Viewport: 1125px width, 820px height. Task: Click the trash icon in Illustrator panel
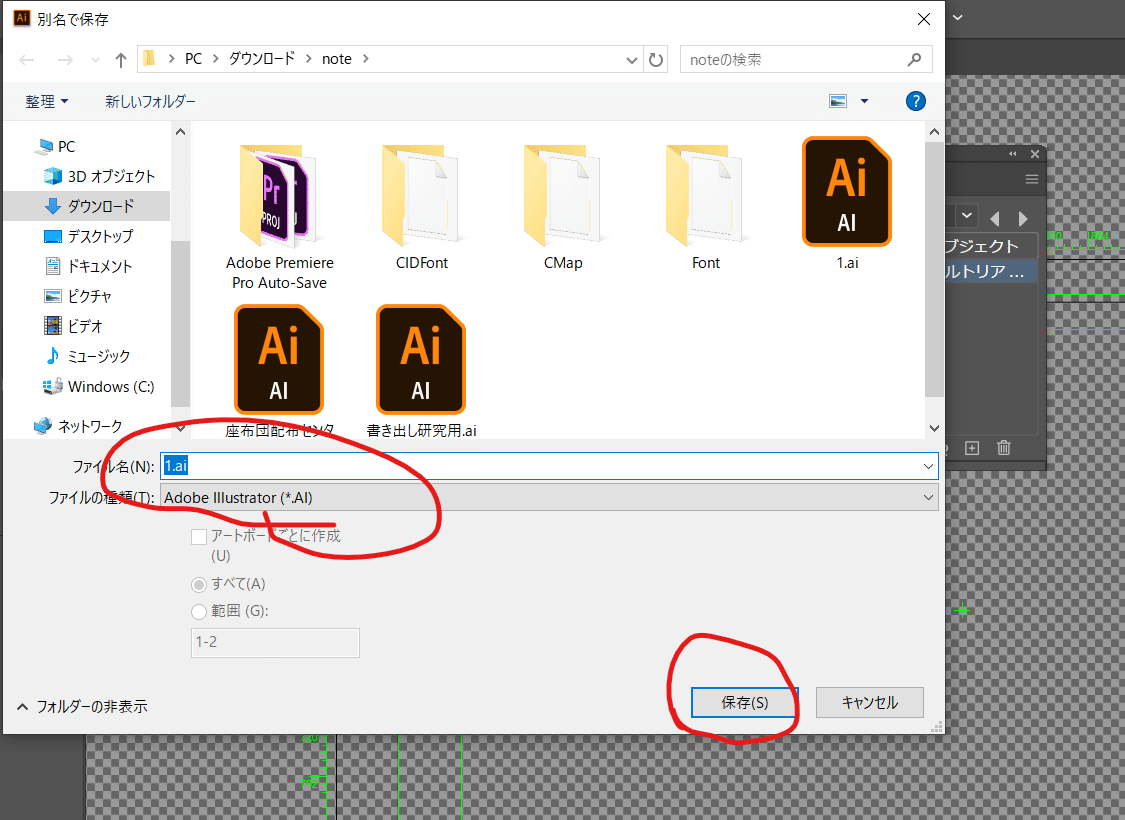click(1004, 448)
